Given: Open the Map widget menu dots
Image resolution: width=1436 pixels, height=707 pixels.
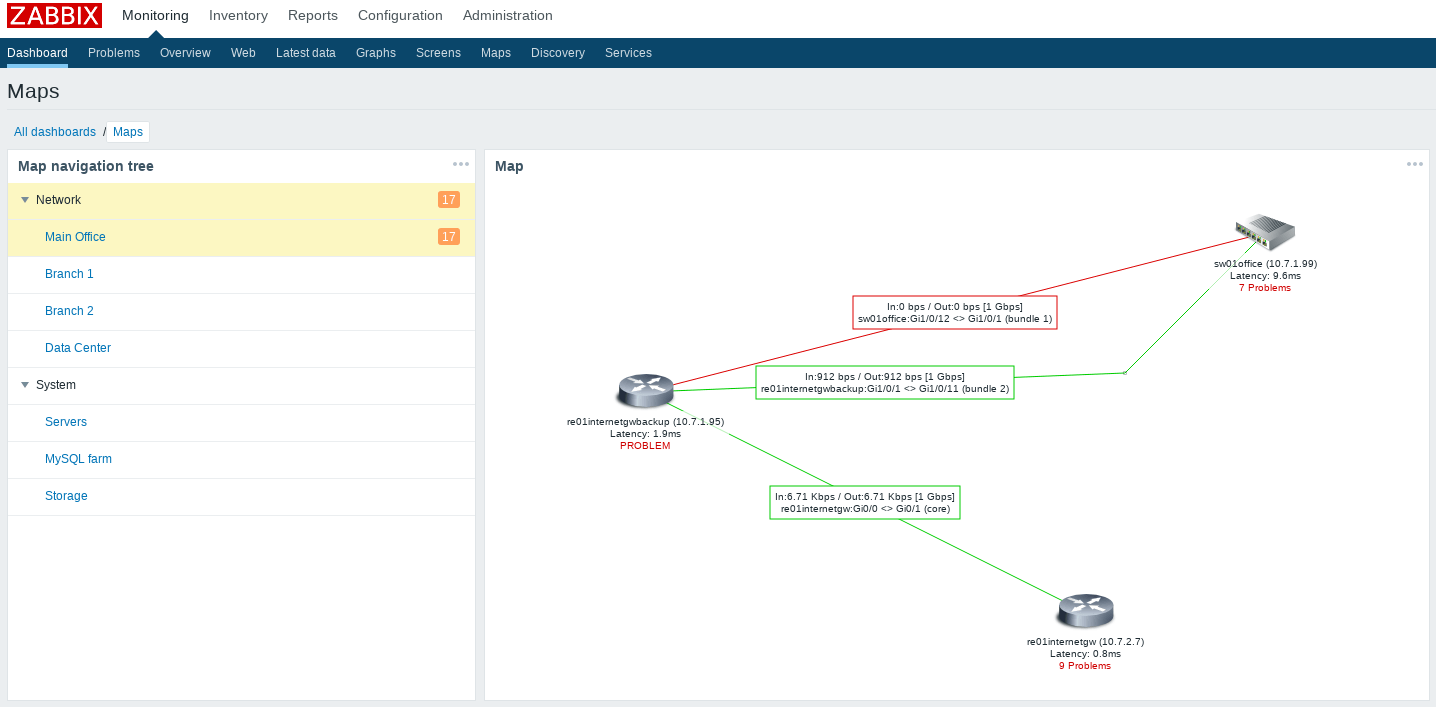Looking at the screenshot, I should [1415, 164].
